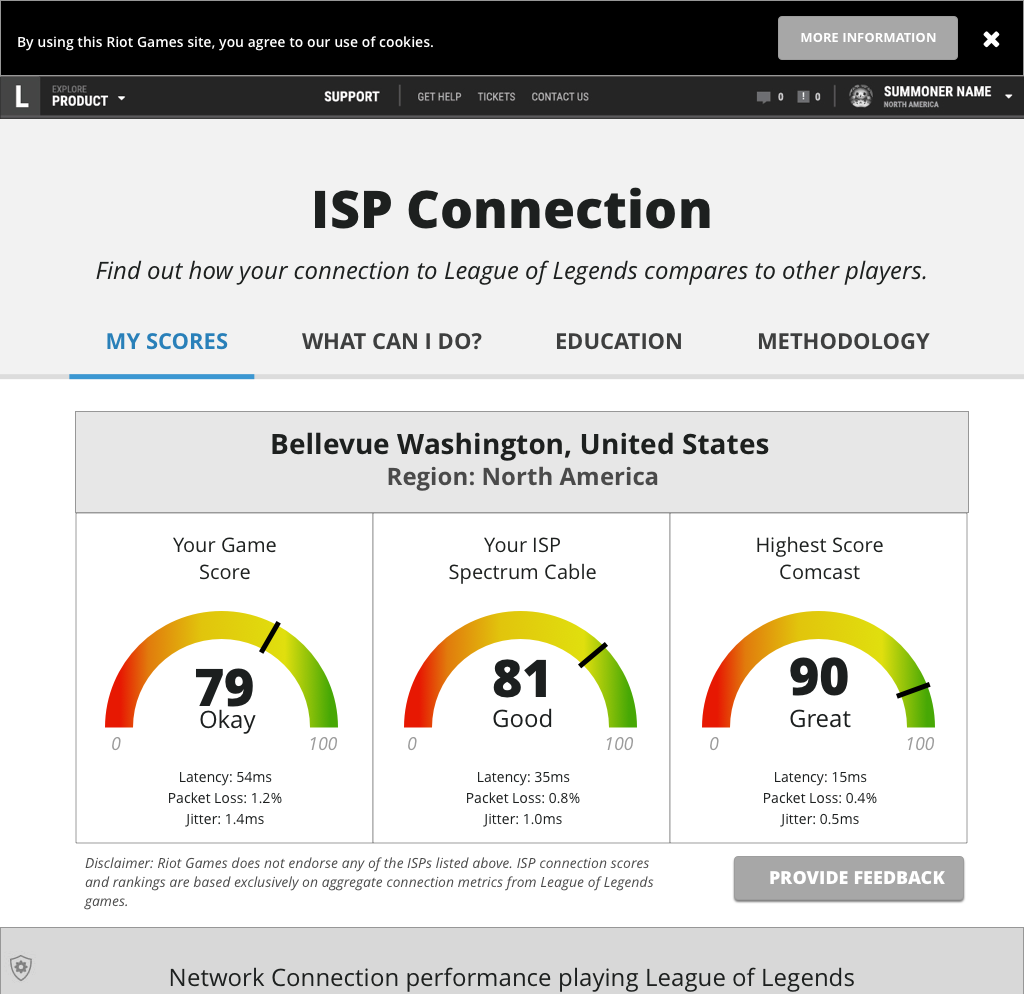The image size is (1024, 994).
Task: Click the alert notifications icon
Action: 803,97
